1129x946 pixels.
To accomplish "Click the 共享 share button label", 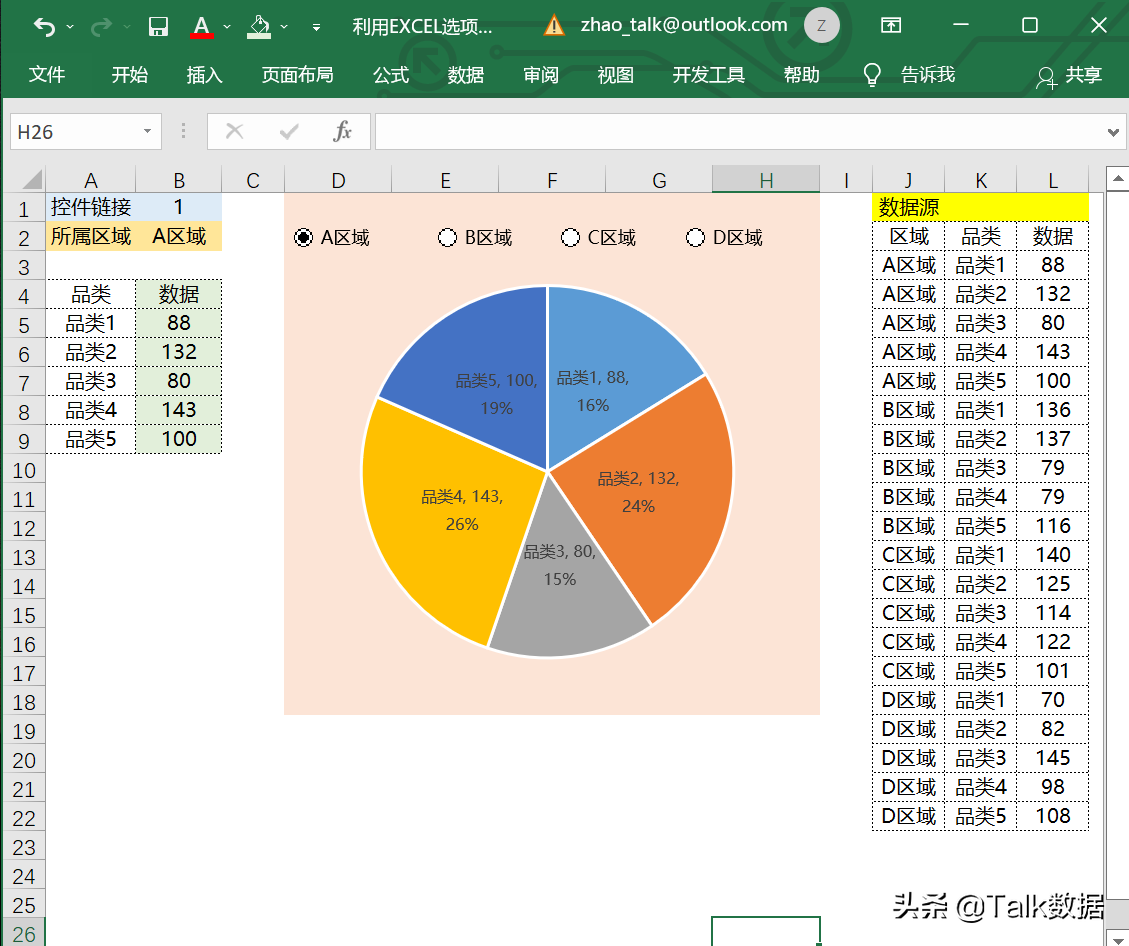I will coord(1084,75).
